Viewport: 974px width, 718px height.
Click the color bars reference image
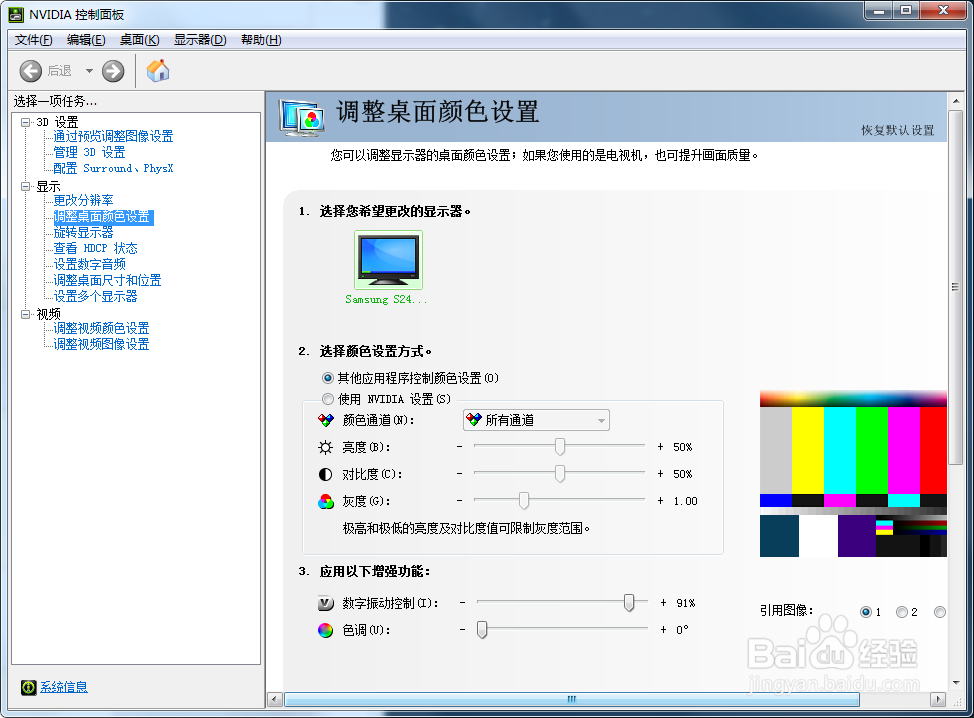[x=853, y=473]
